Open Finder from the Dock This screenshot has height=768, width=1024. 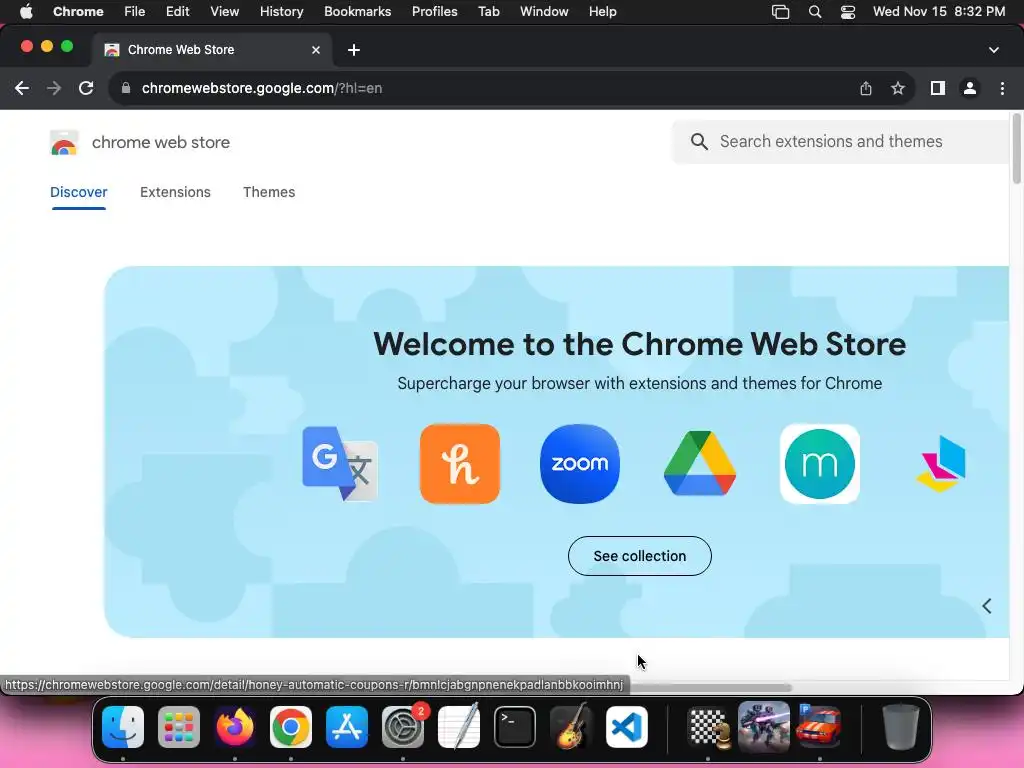(123, 727)
